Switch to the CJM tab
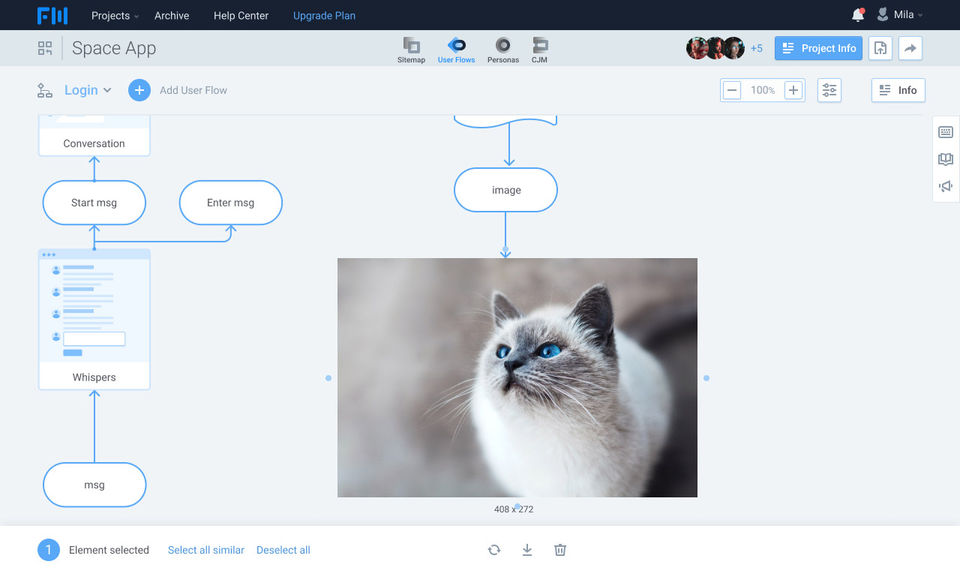960x574 pixels. point(539,50)
